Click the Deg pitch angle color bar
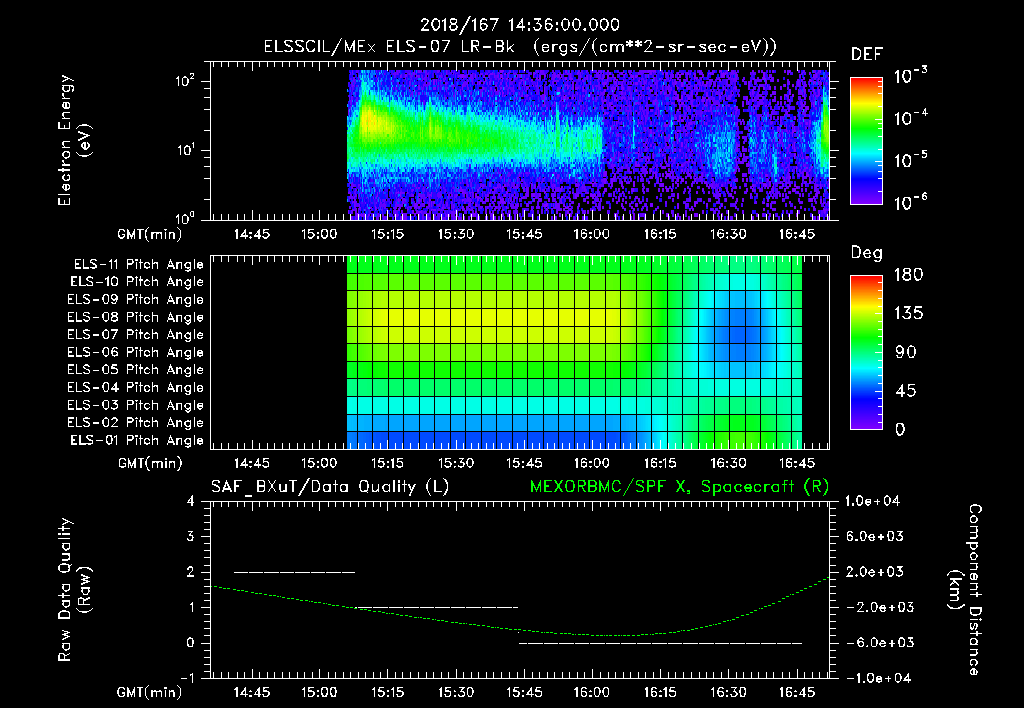1024x708 pixels. tap(866, 352)
